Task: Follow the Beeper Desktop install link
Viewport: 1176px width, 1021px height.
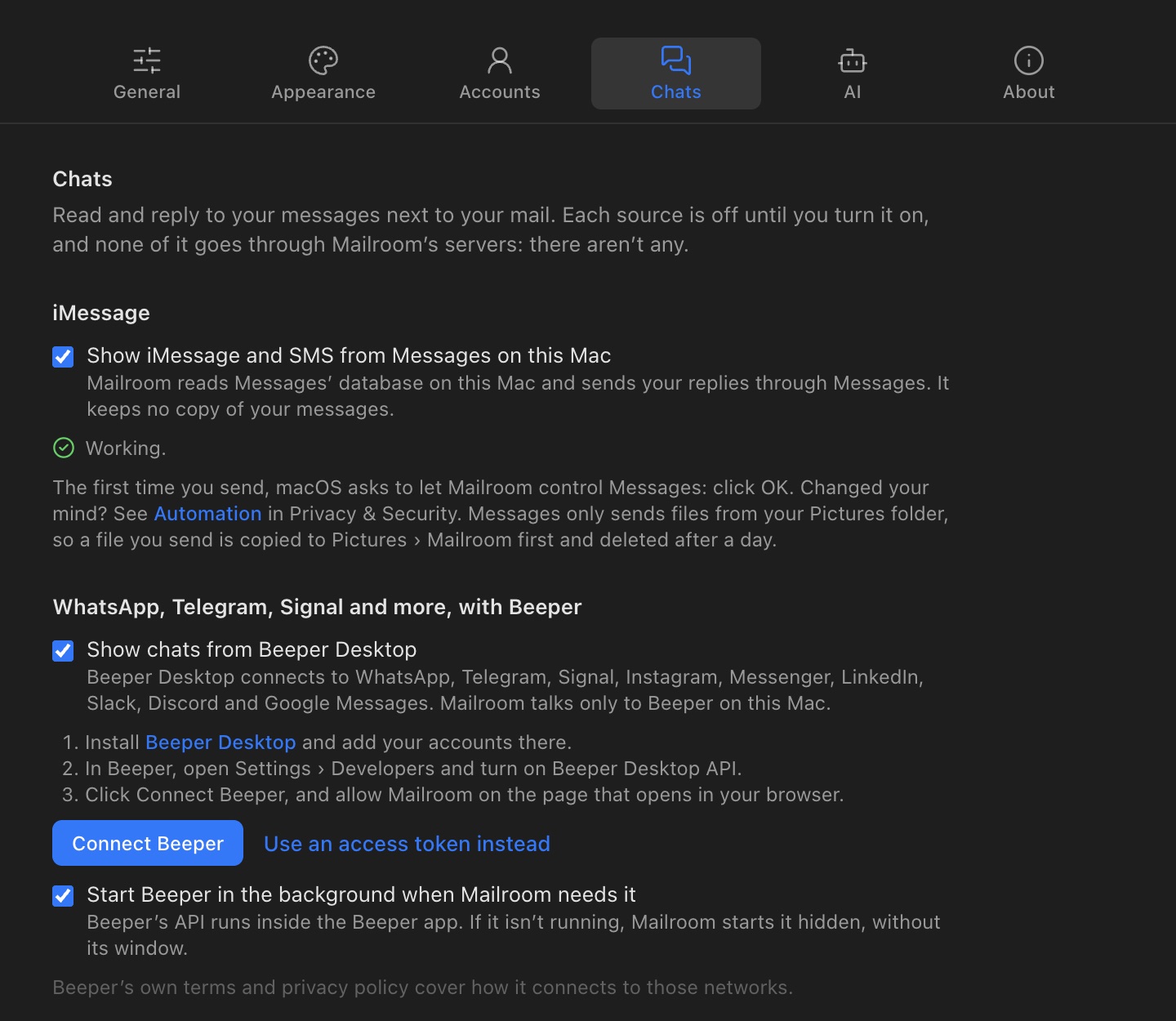Action: (220, 742)
